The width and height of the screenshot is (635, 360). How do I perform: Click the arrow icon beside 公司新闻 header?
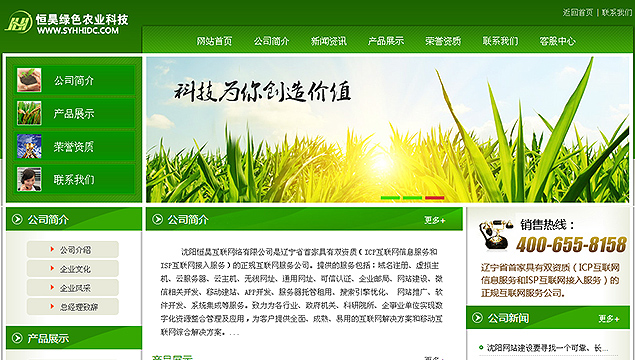click(477, 317)
